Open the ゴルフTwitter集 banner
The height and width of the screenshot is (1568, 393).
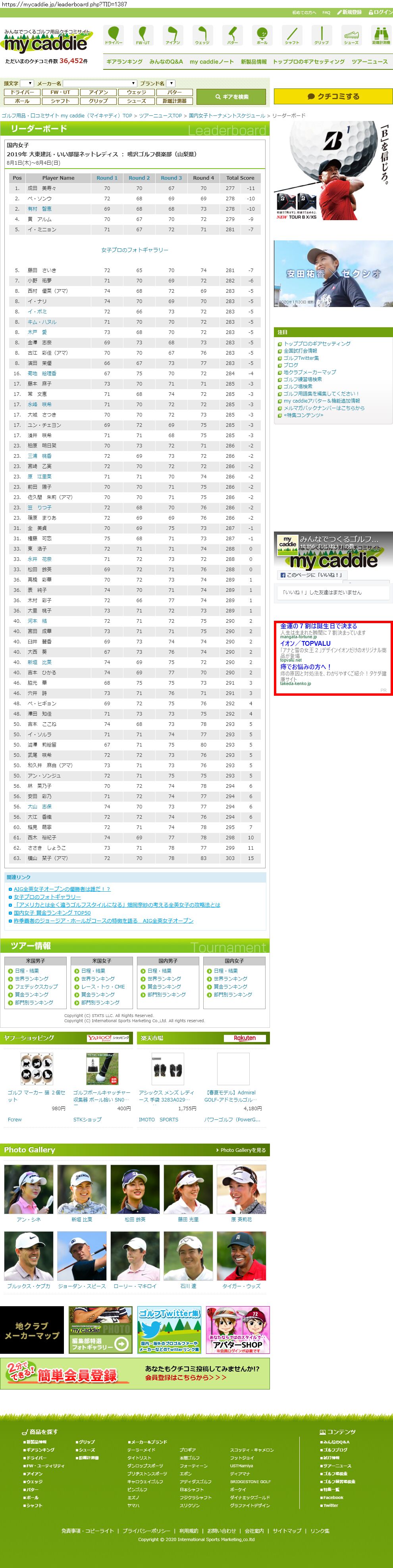(170, 1329)
